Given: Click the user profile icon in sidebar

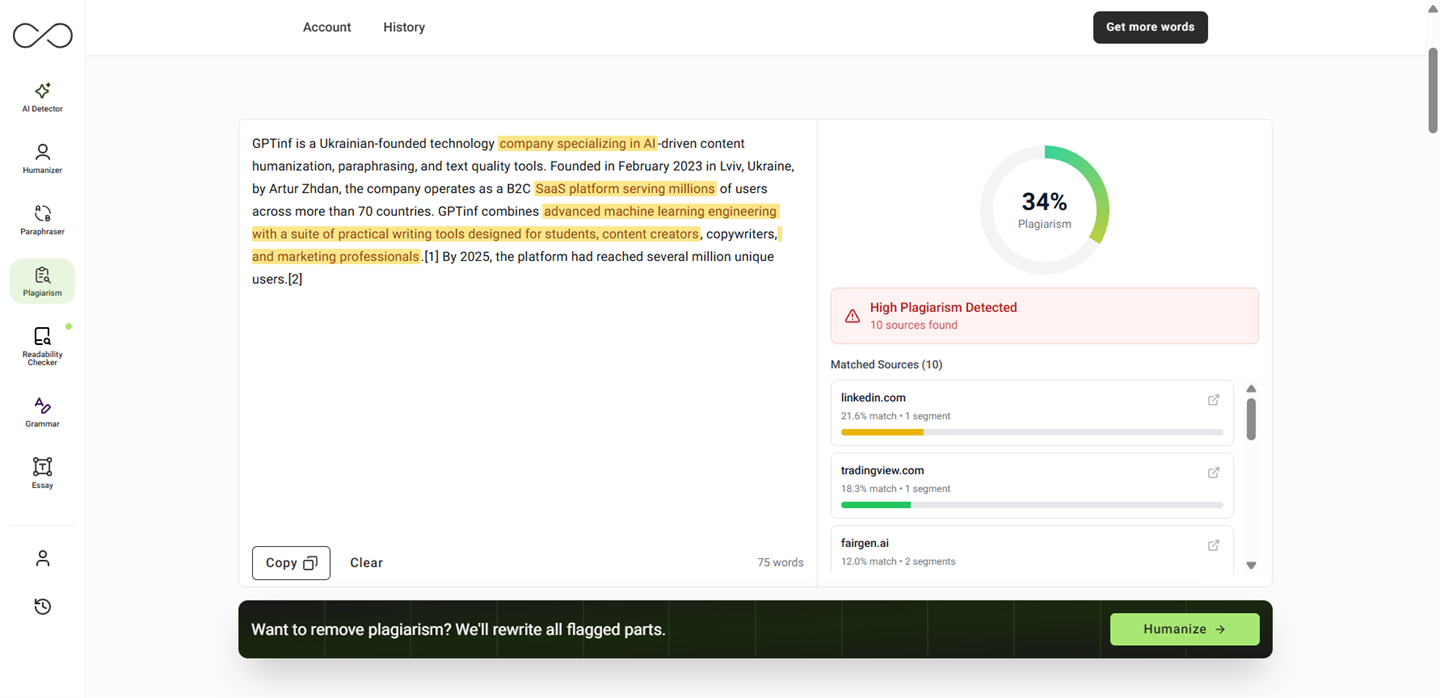Looking at the screenshot, I should [x=42, y=558].
